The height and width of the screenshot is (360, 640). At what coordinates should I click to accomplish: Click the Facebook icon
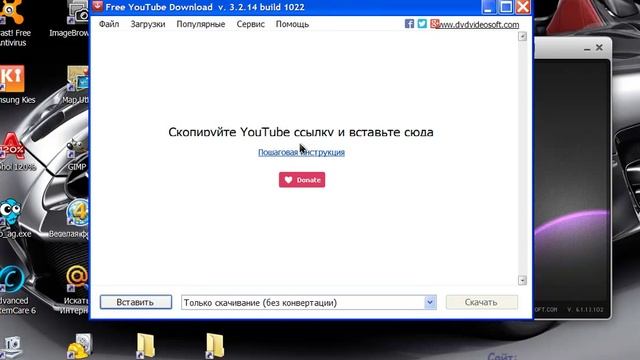click(409, 24)
